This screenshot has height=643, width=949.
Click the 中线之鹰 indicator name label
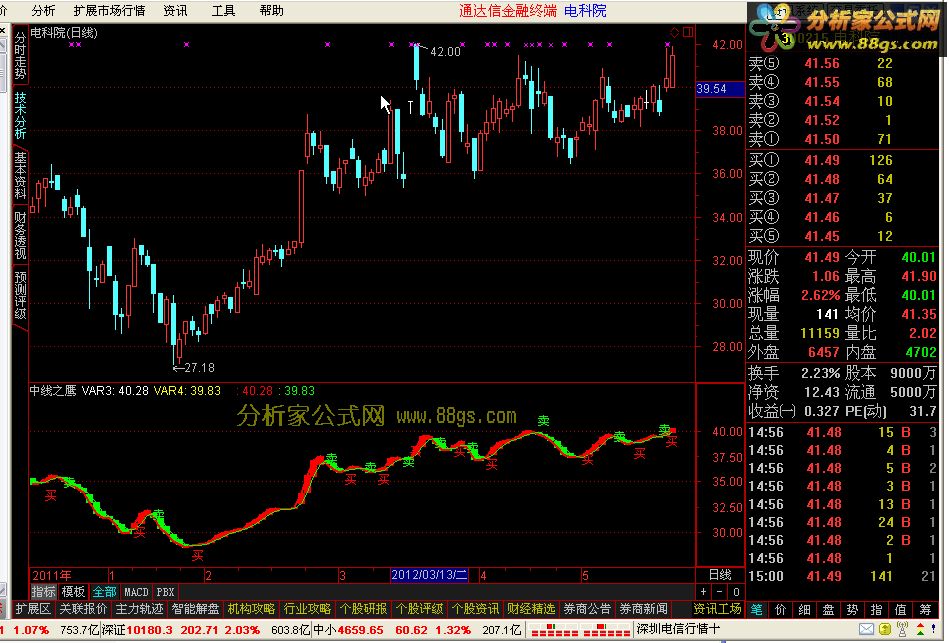pos(53,391)
